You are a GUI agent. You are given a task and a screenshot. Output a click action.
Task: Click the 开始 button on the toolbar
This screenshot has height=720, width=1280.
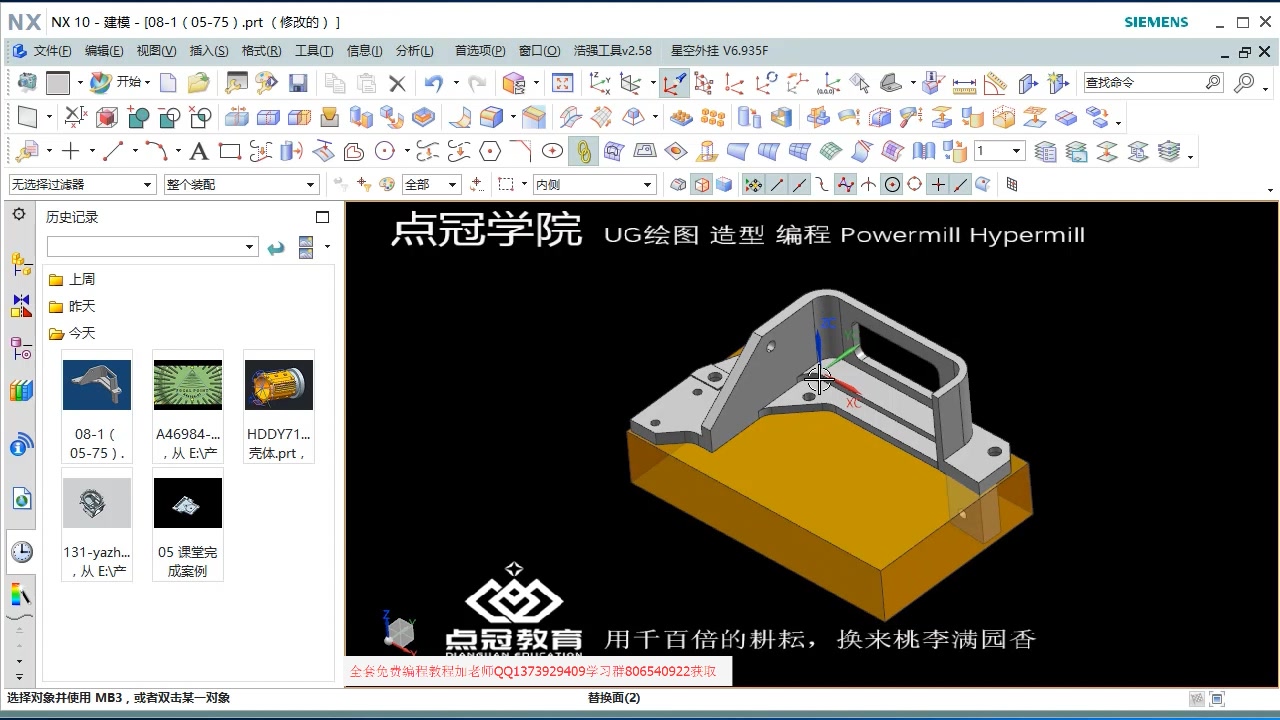click(x=128, y=83)
